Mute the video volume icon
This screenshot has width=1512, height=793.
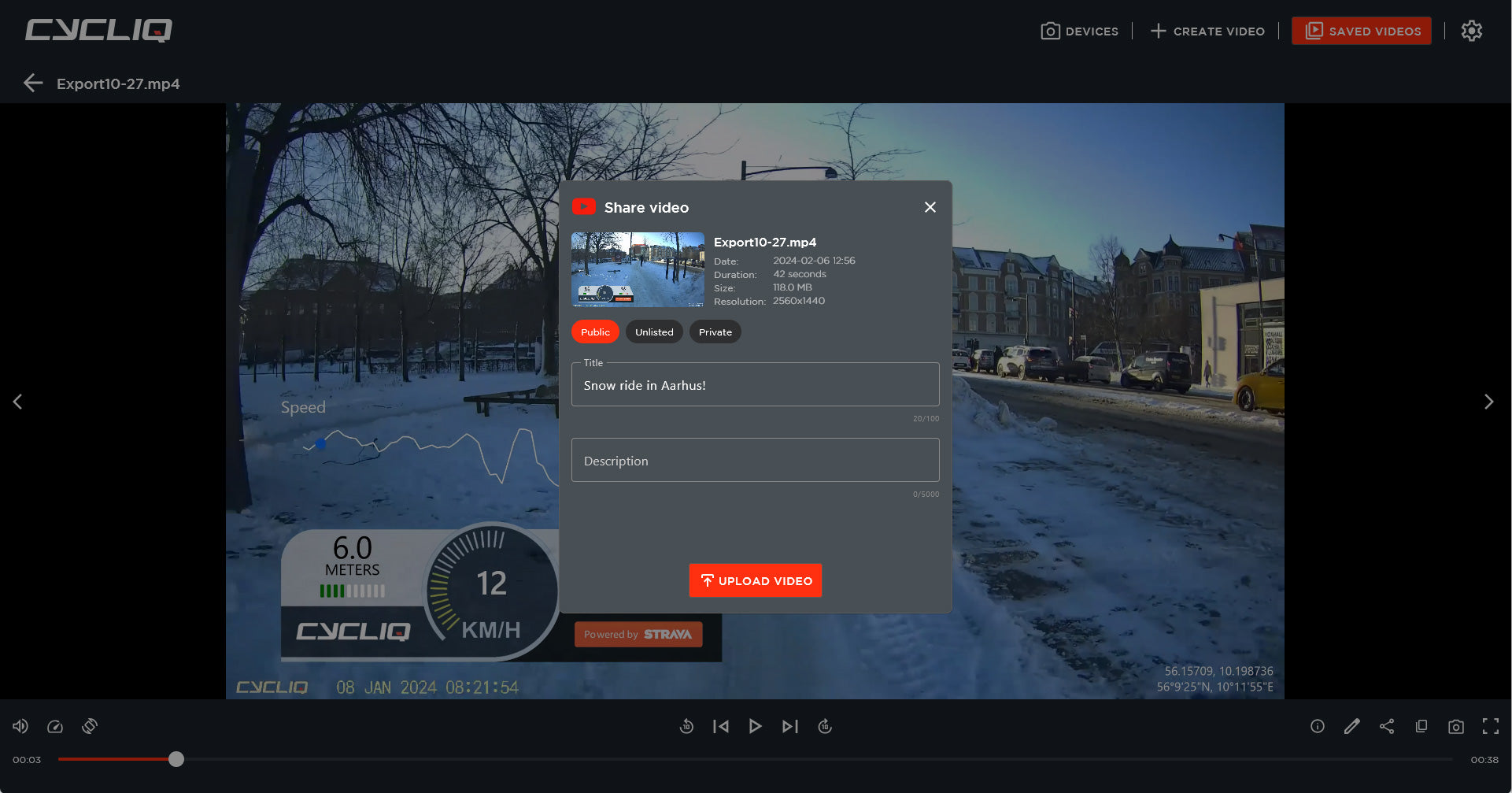tap(20, 726)
